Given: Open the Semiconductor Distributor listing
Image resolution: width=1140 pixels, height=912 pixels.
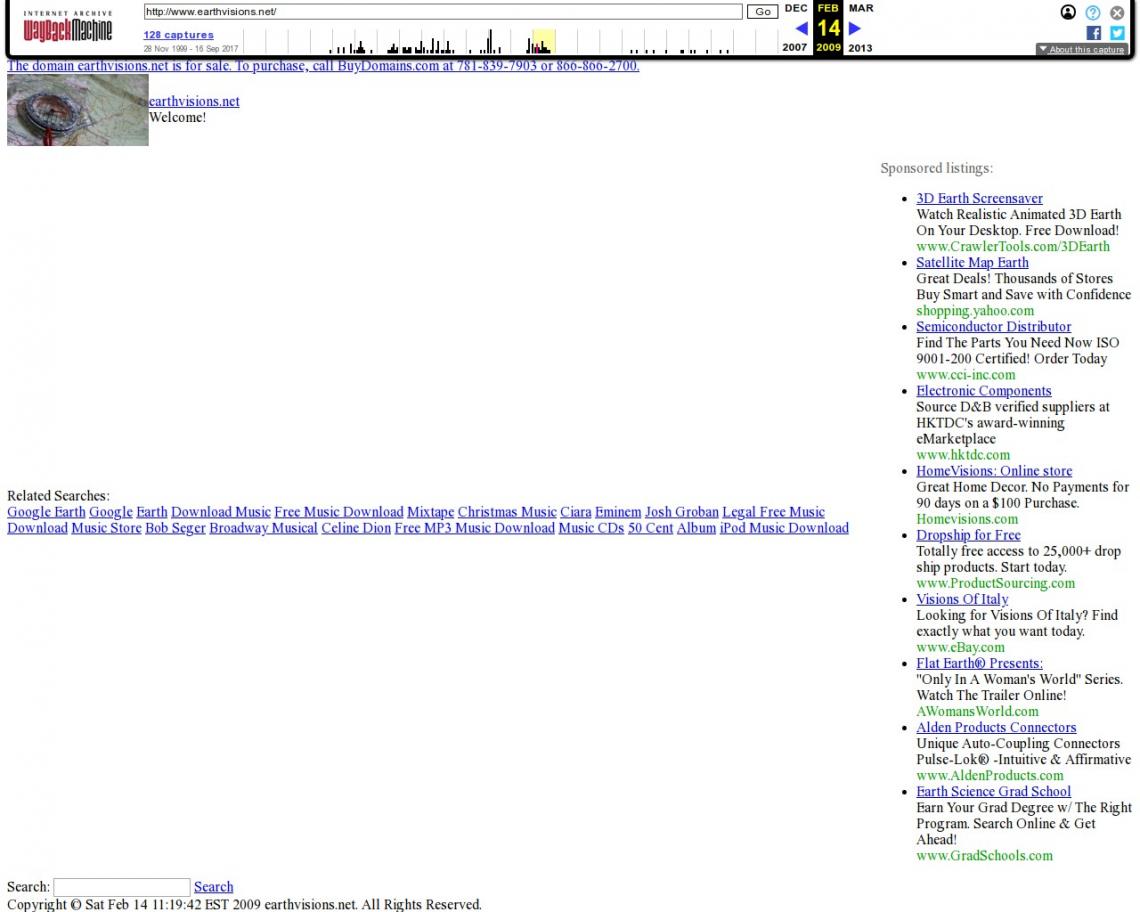Looking at the screenshot, I should point(993,327).
